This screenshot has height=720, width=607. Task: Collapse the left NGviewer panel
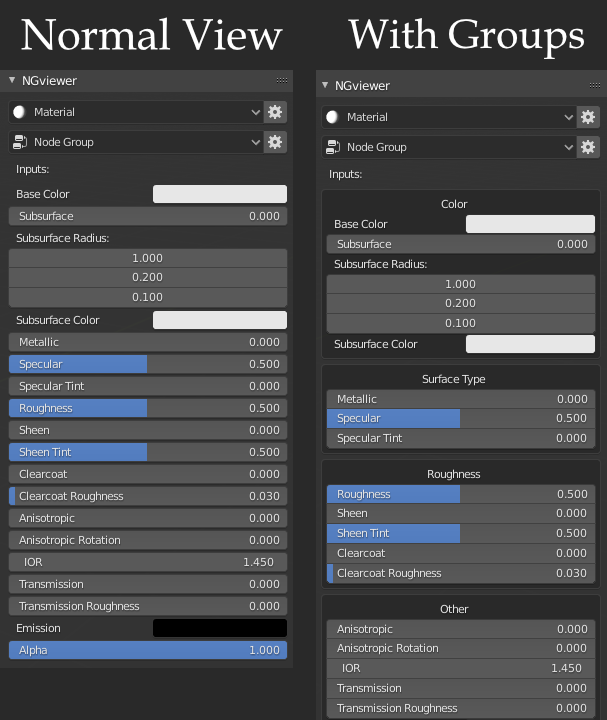(x=12, y=80)
